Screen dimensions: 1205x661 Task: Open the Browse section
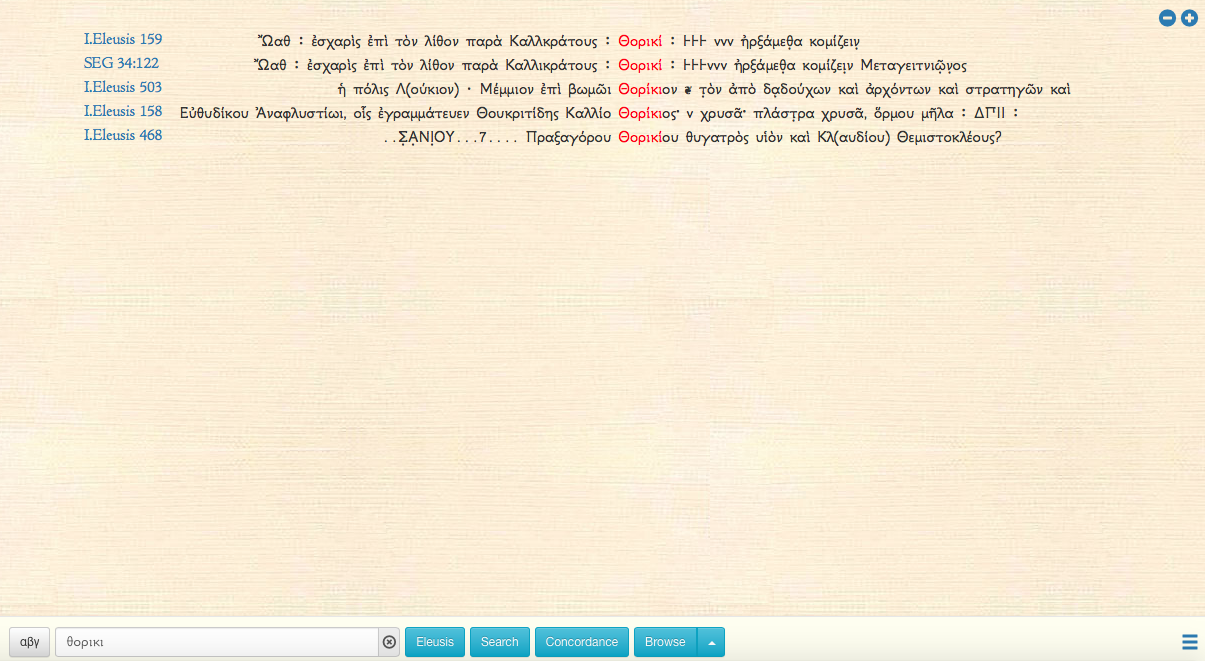(665, 642)
